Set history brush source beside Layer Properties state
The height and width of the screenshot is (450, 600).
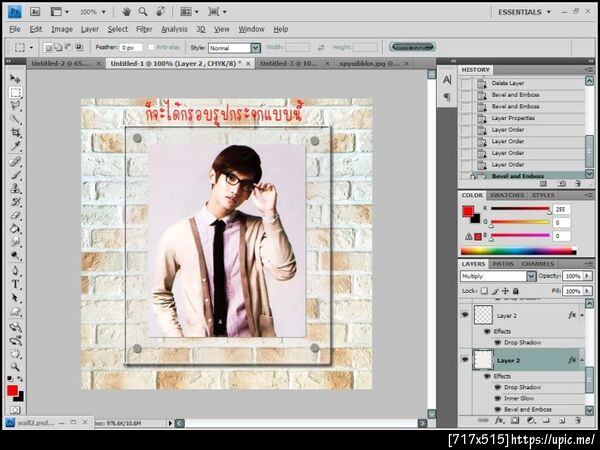coord(466,118)
